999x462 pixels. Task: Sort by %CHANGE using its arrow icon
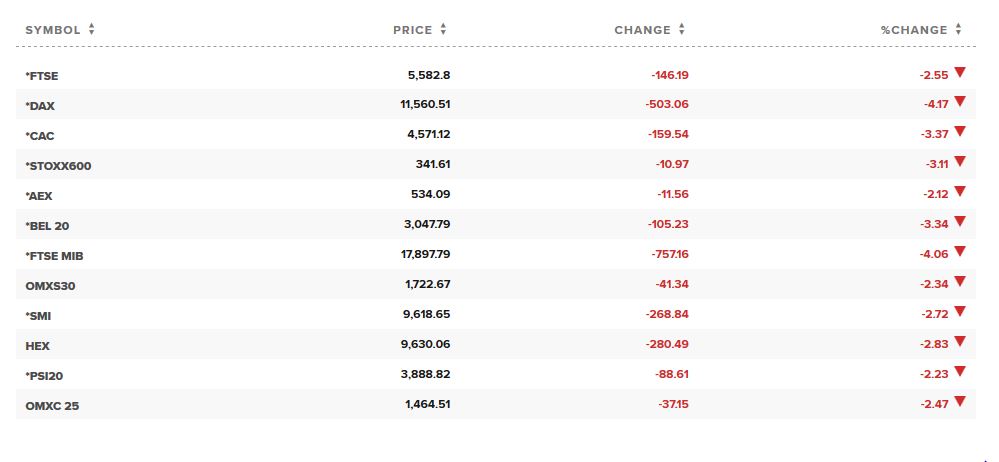[x=958, y=29]
